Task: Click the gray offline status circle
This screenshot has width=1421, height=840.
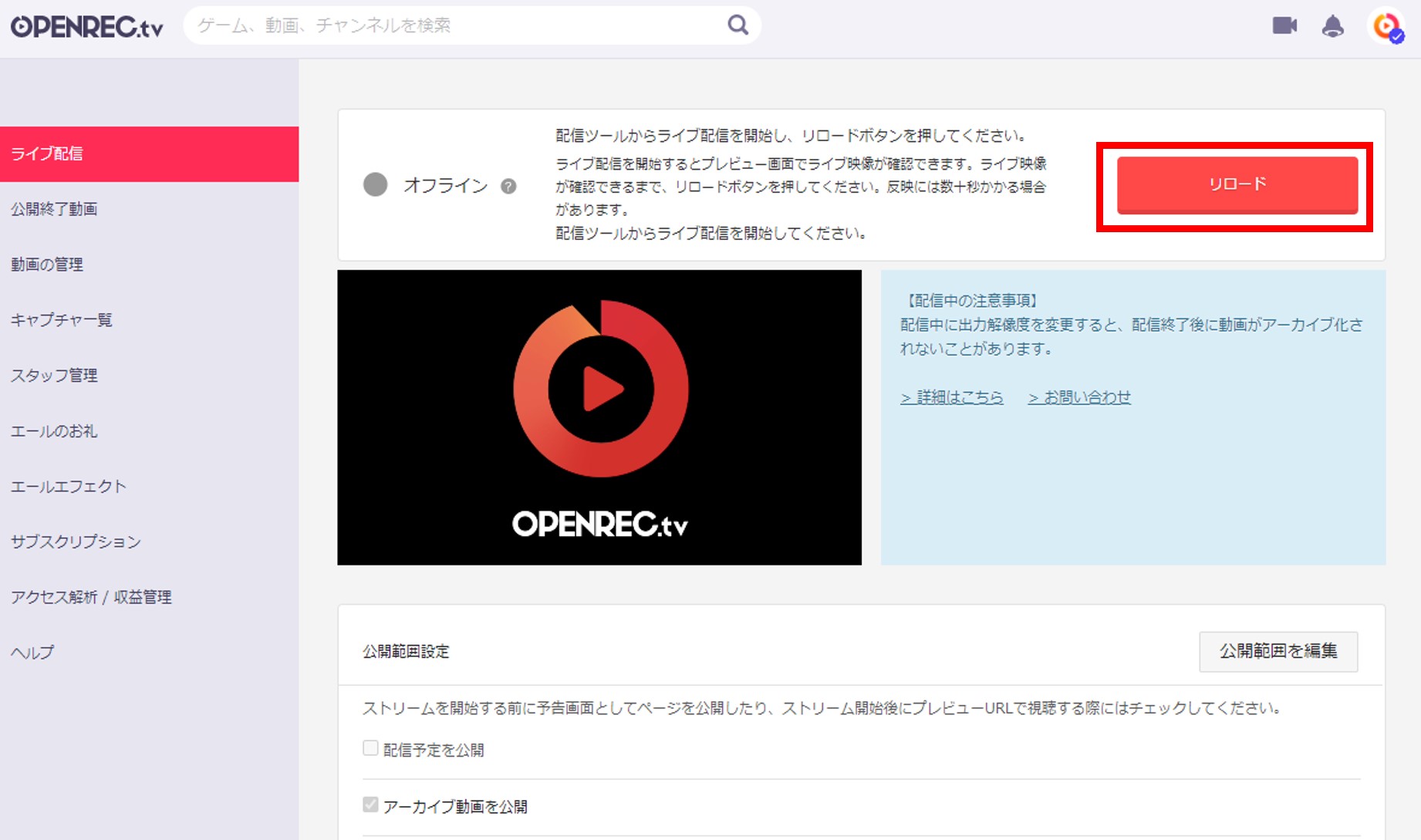Action: pyautogui.click(x=376, y=184)
